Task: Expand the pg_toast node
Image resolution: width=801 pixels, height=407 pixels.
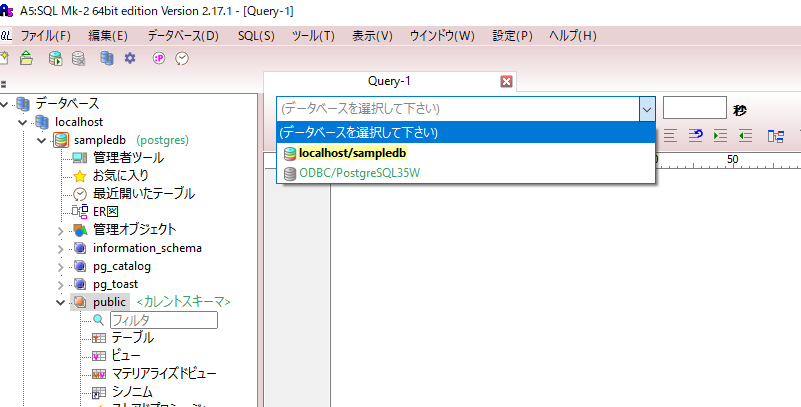Action: pos(61,284)
